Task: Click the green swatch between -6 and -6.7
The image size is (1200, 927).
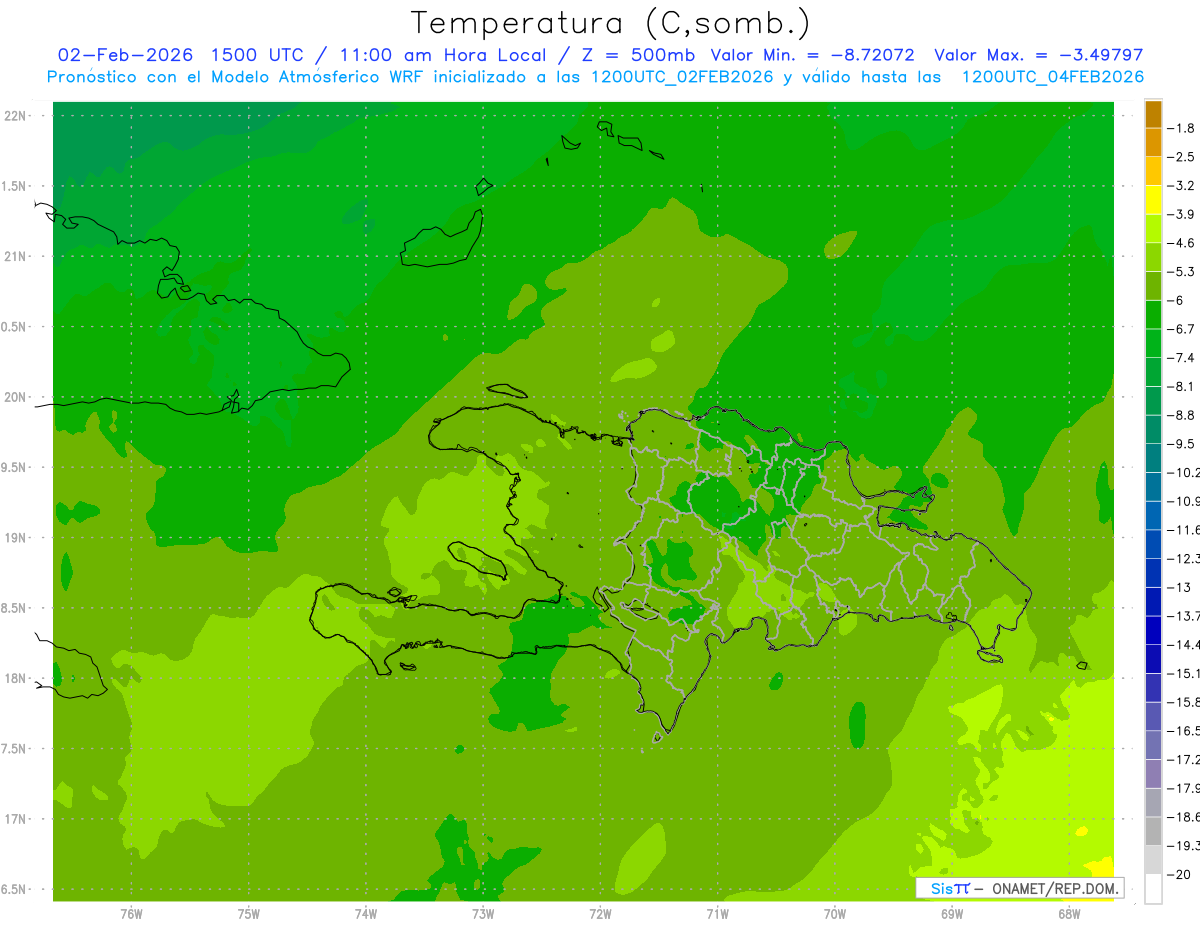Action: tap(1153, 314)
